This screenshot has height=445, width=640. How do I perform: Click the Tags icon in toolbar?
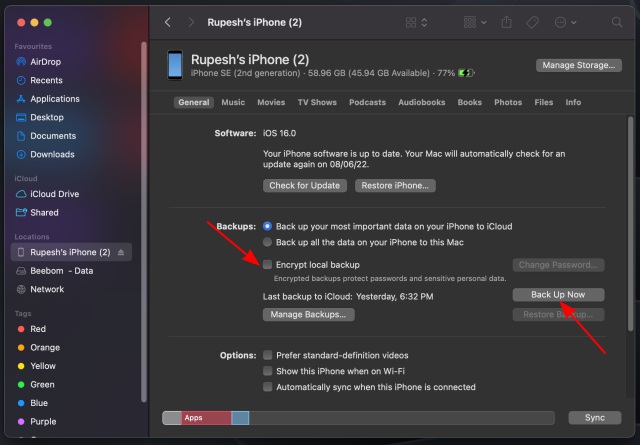tap(532, 22)
